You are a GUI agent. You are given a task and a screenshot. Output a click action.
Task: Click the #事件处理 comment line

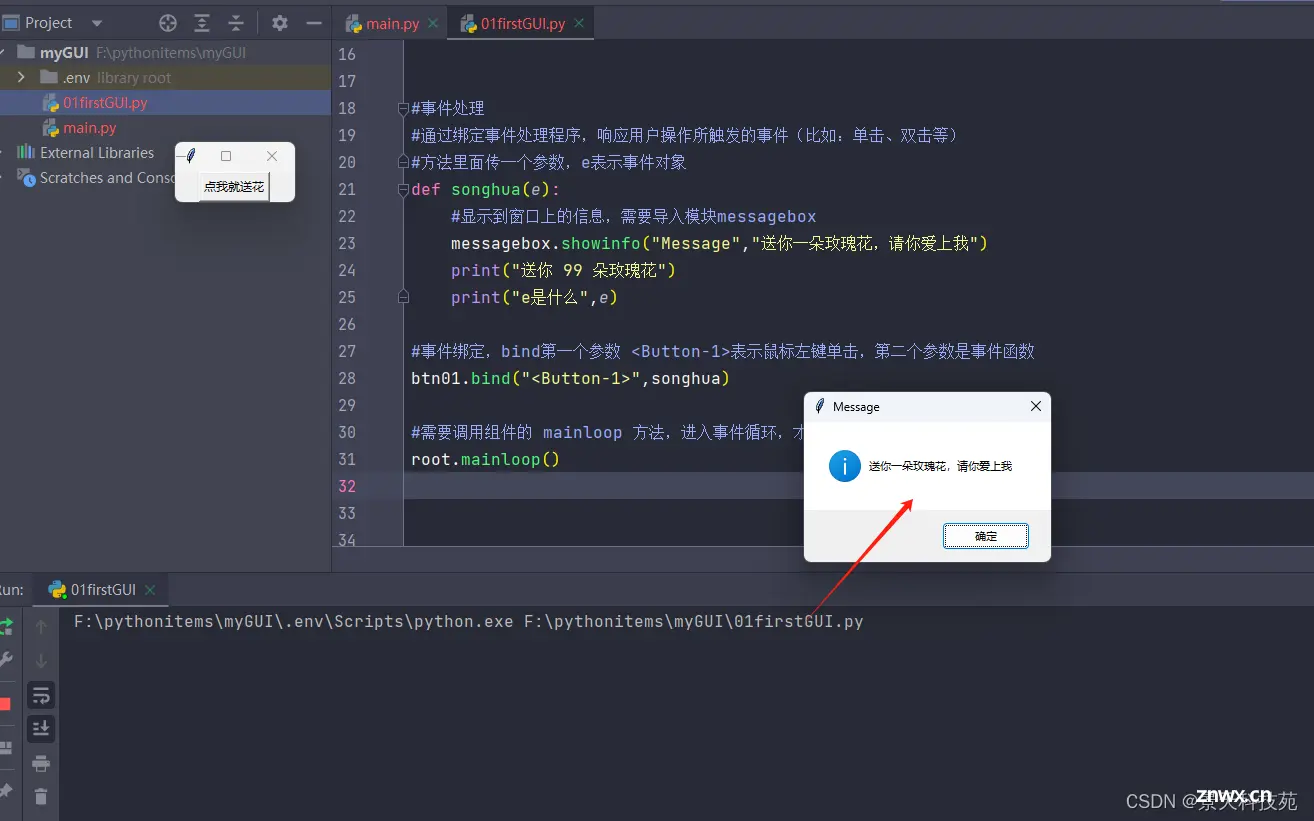click(448, 108)
